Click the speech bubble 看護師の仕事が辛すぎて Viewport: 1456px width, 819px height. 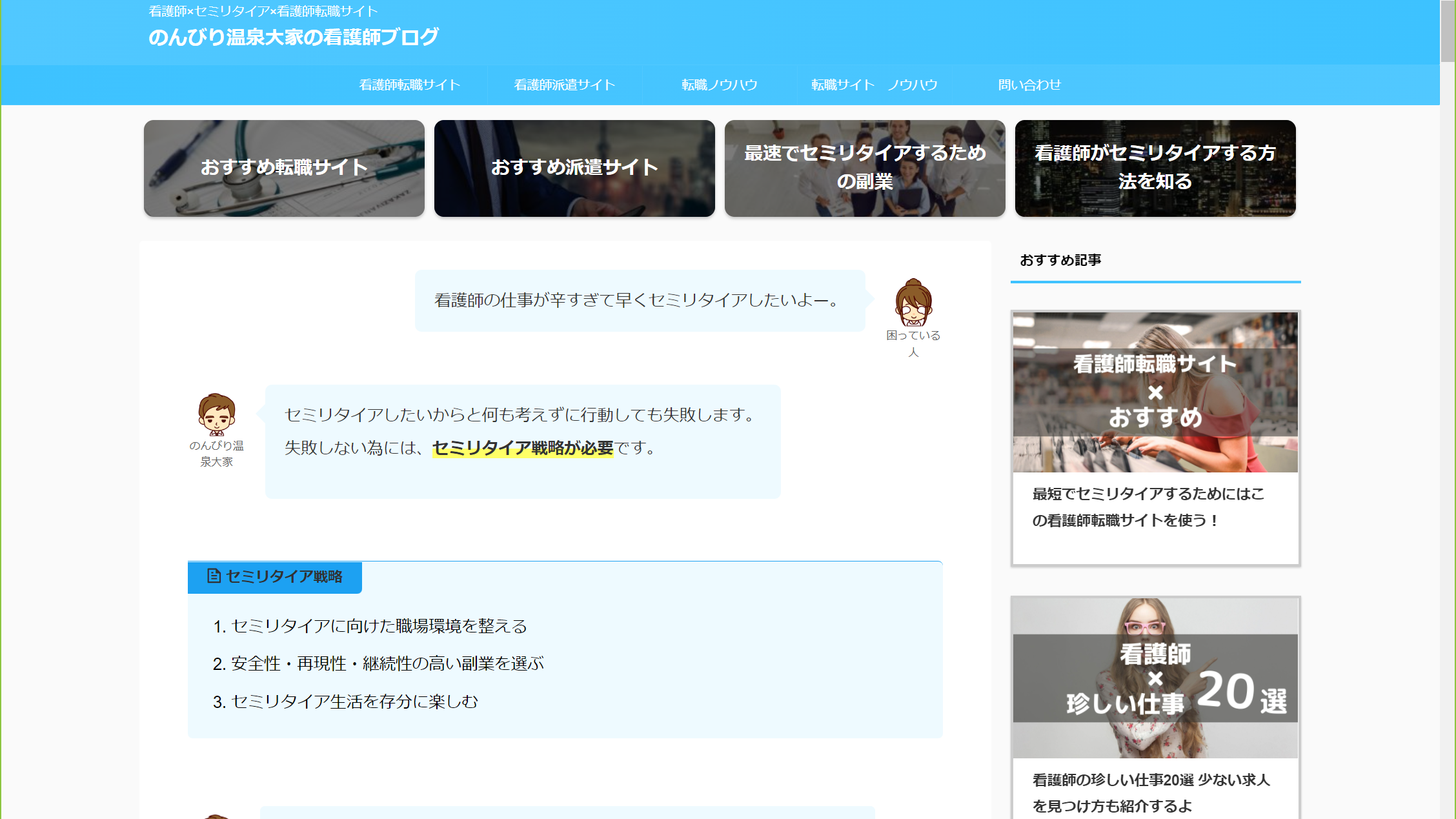point(640,301)
